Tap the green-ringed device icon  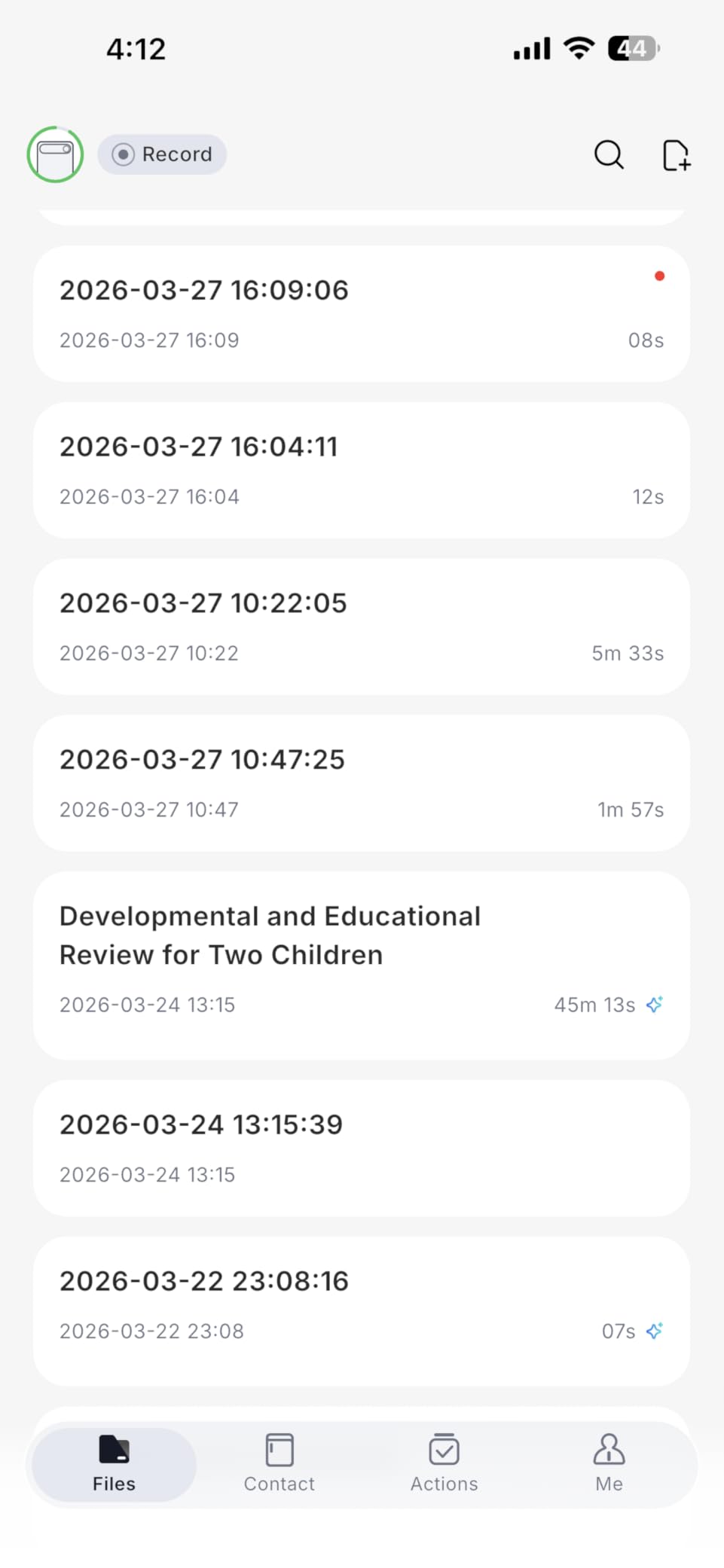coord(55,154)
